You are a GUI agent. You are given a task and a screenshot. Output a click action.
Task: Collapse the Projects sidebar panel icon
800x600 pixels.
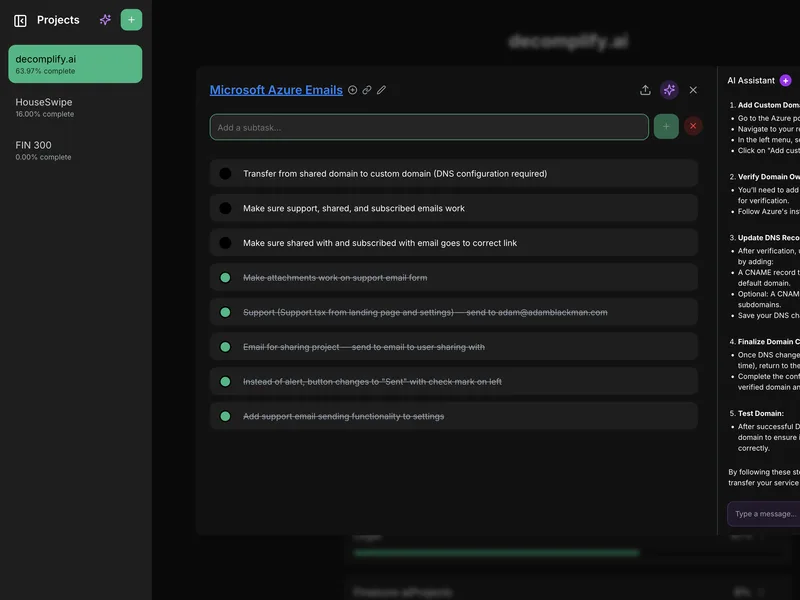pyautogui.click(x=20, y=20)
